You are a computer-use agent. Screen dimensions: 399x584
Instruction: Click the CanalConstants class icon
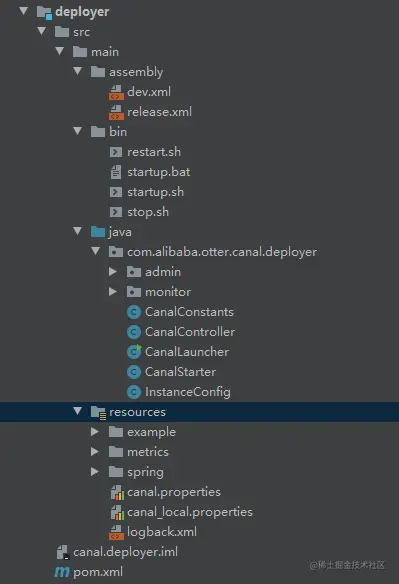point(134,312)
